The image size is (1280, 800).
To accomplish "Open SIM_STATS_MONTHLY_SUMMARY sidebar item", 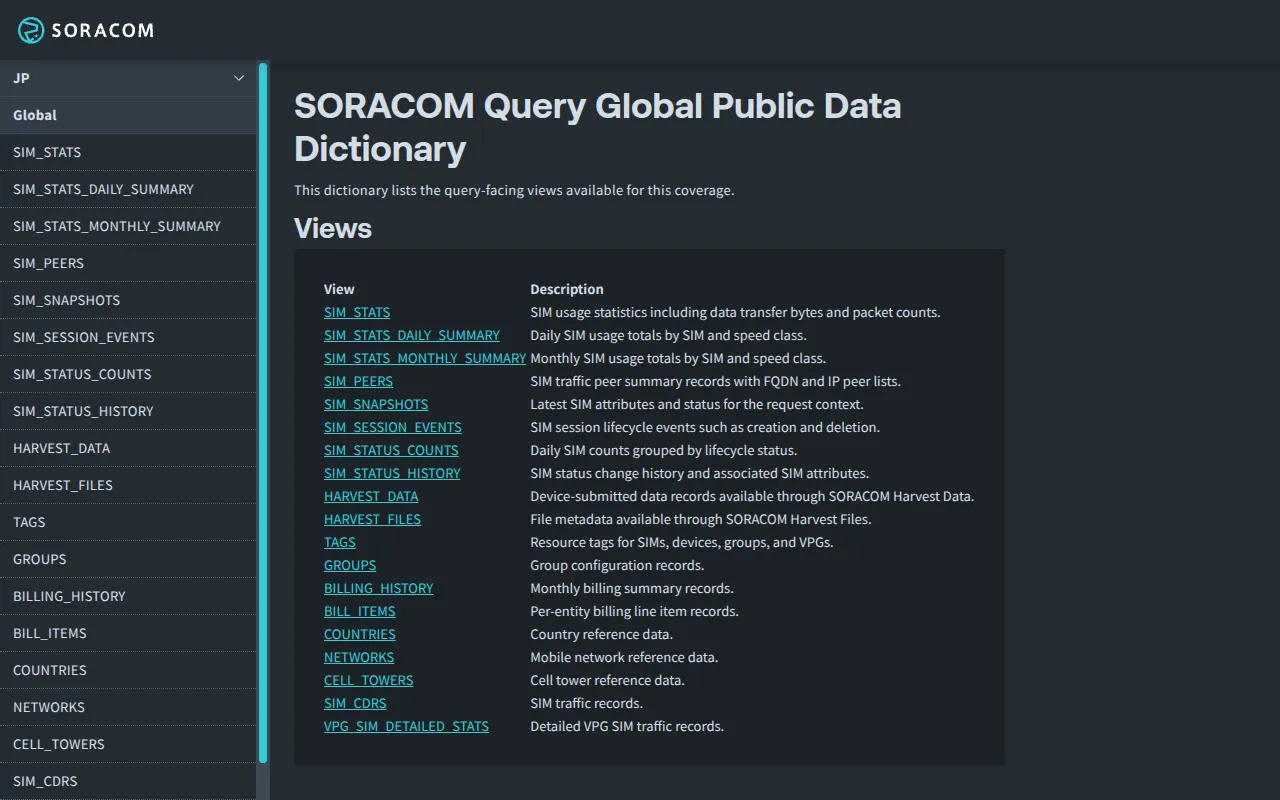I will click(x=128, y=226).
